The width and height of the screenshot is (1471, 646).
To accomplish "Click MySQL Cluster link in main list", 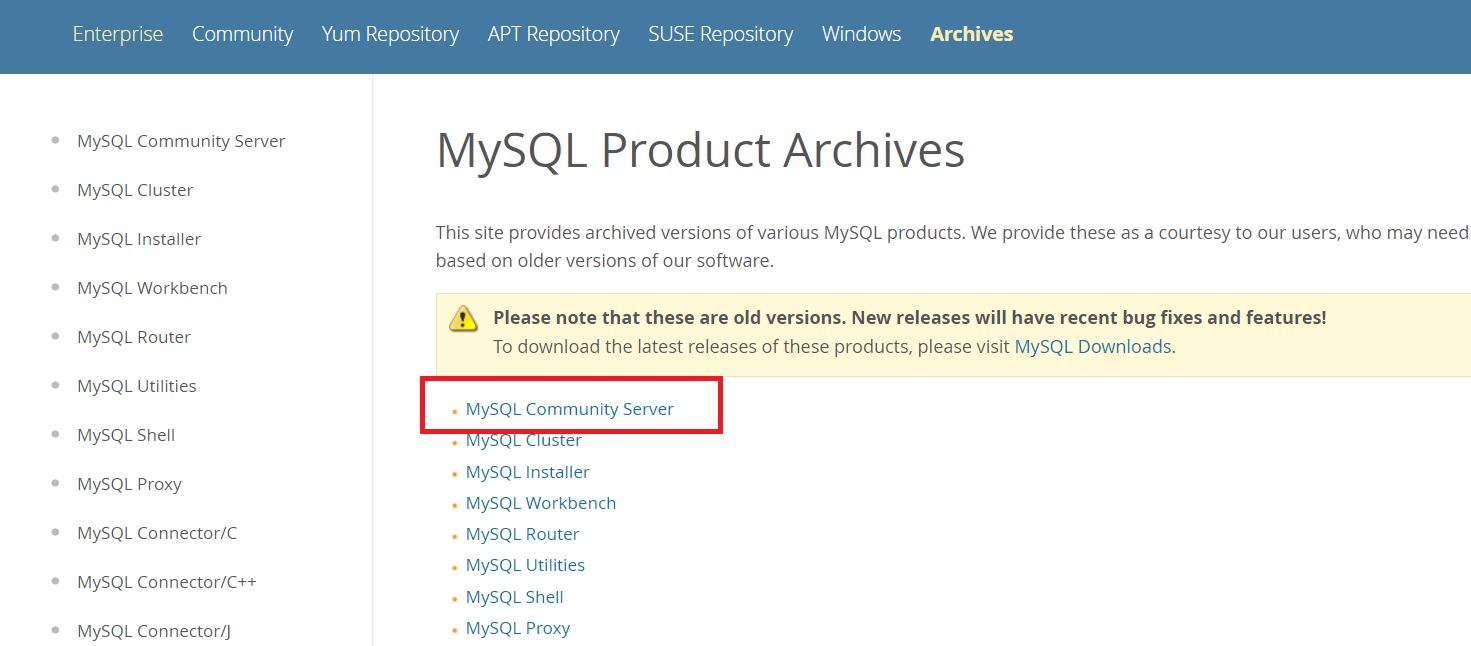I will point(523,440).
